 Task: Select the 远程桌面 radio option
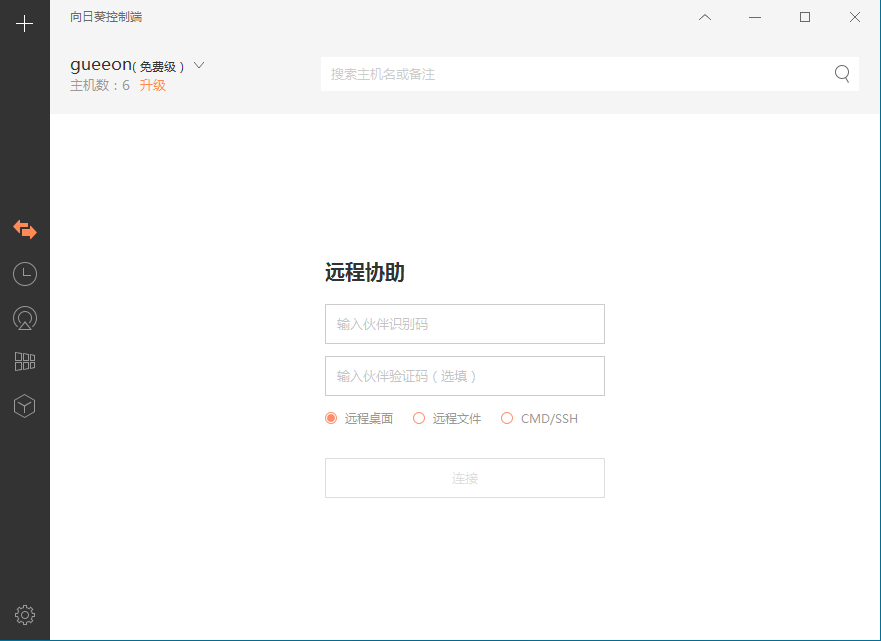pos(331,418)
